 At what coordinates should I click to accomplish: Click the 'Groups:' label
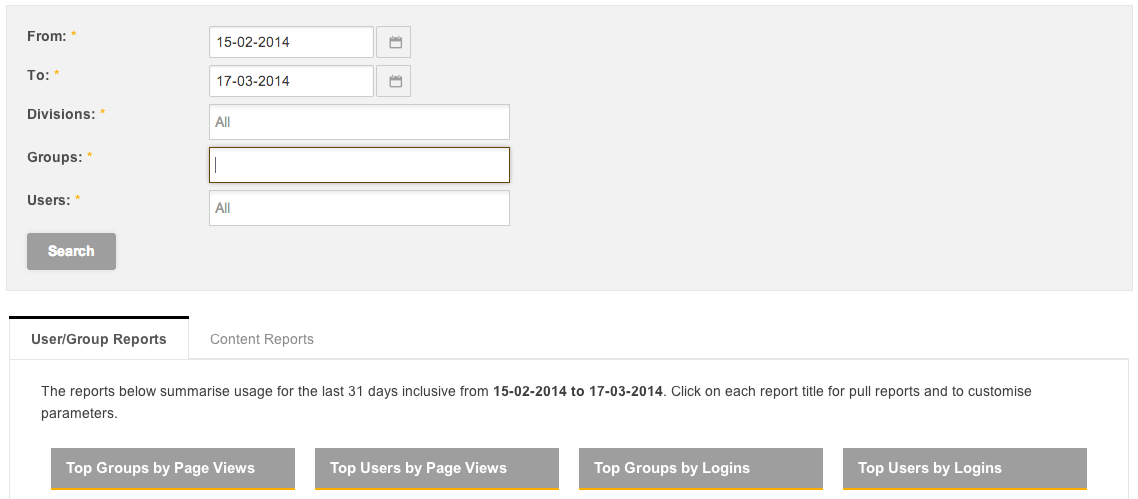54,157
